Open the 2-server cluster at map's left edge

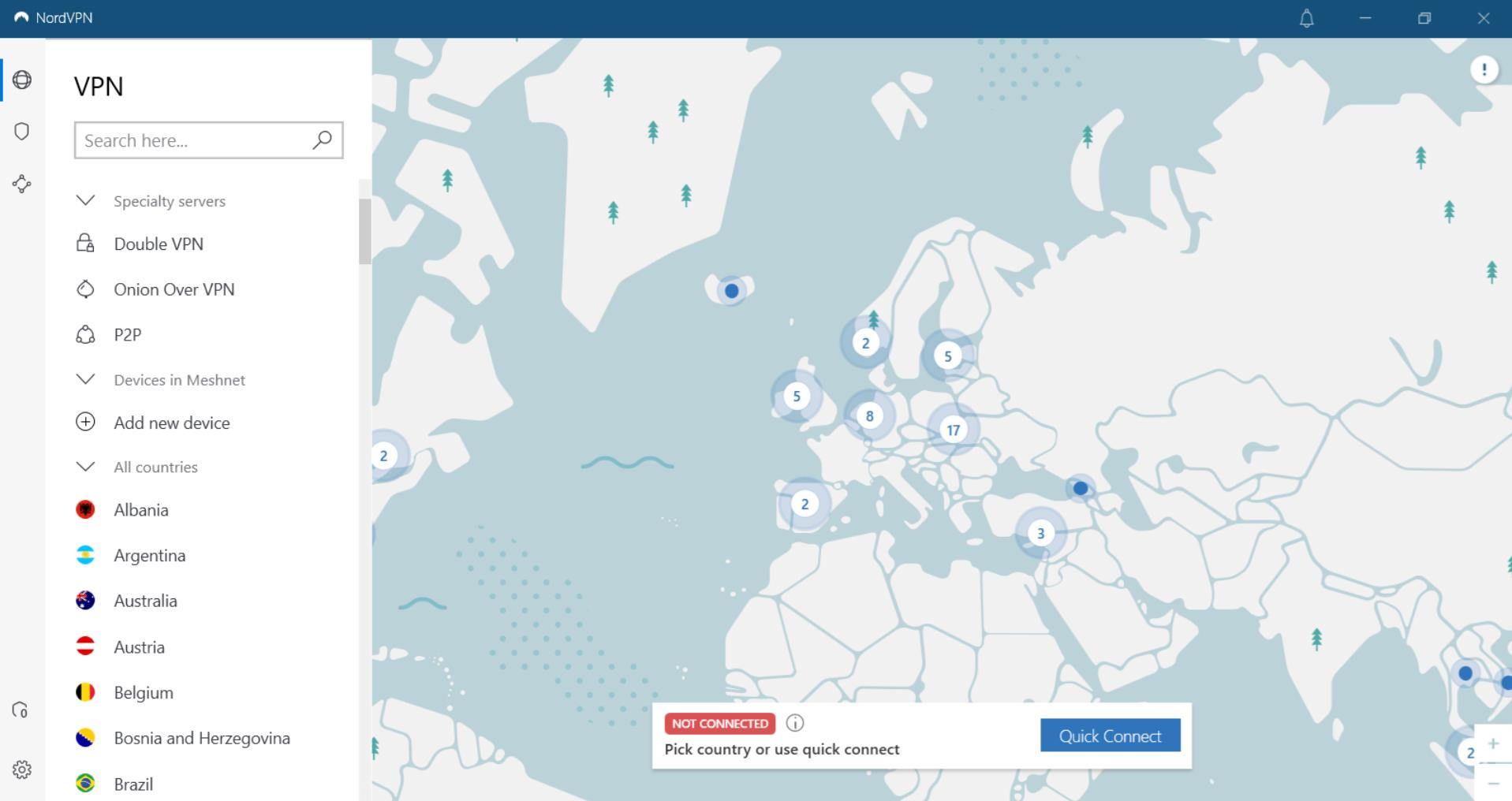pos(384,455)
